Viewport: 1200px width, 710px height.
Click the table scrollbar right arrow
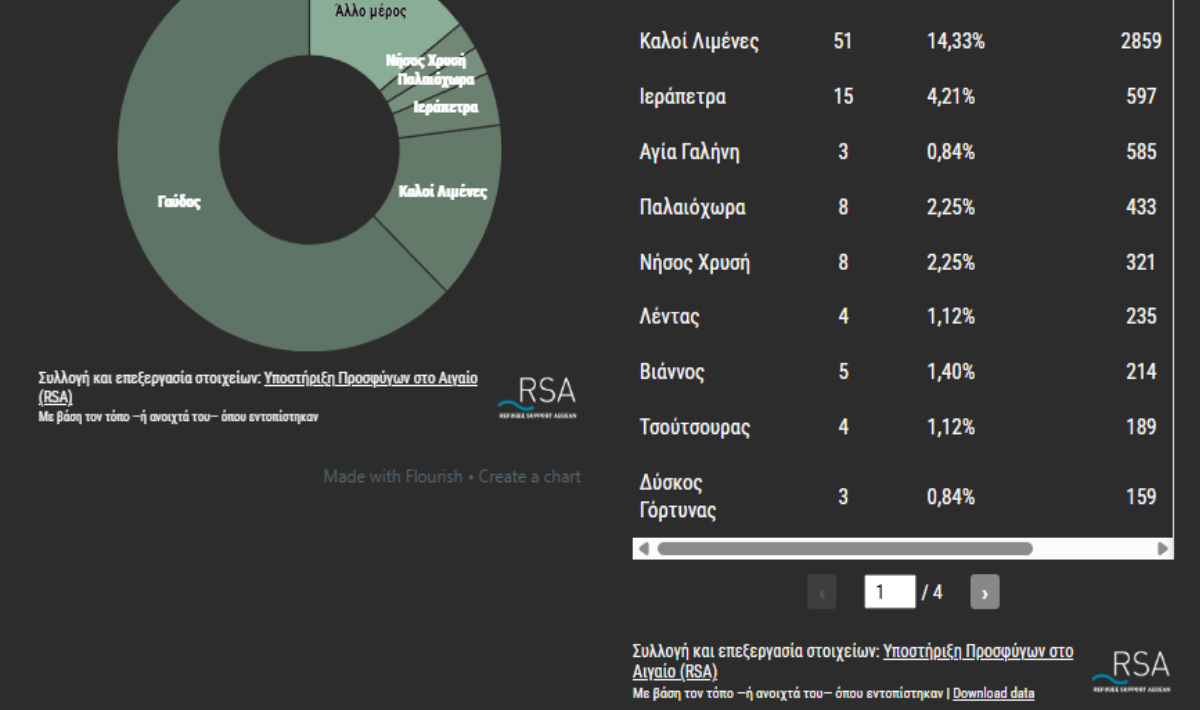1162,549
